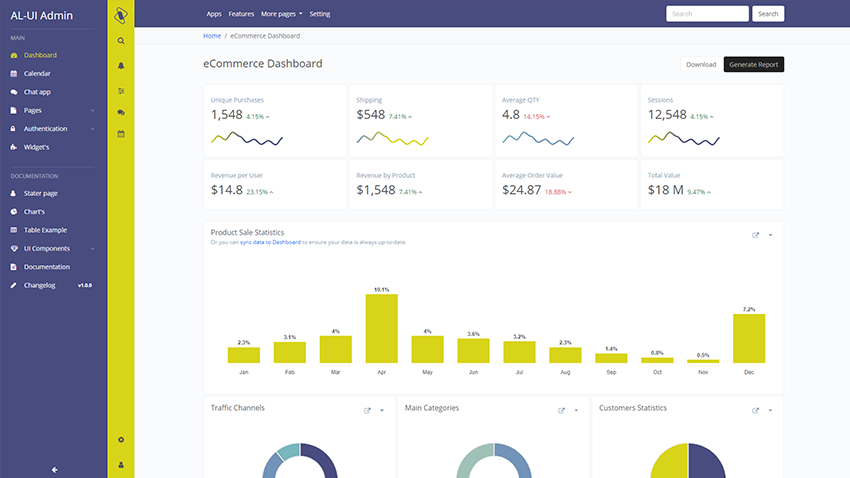This screenshot has width=850, height=478.
Task: Open Product Sale Statistics in external view
Action: click(x=755, y=235)
